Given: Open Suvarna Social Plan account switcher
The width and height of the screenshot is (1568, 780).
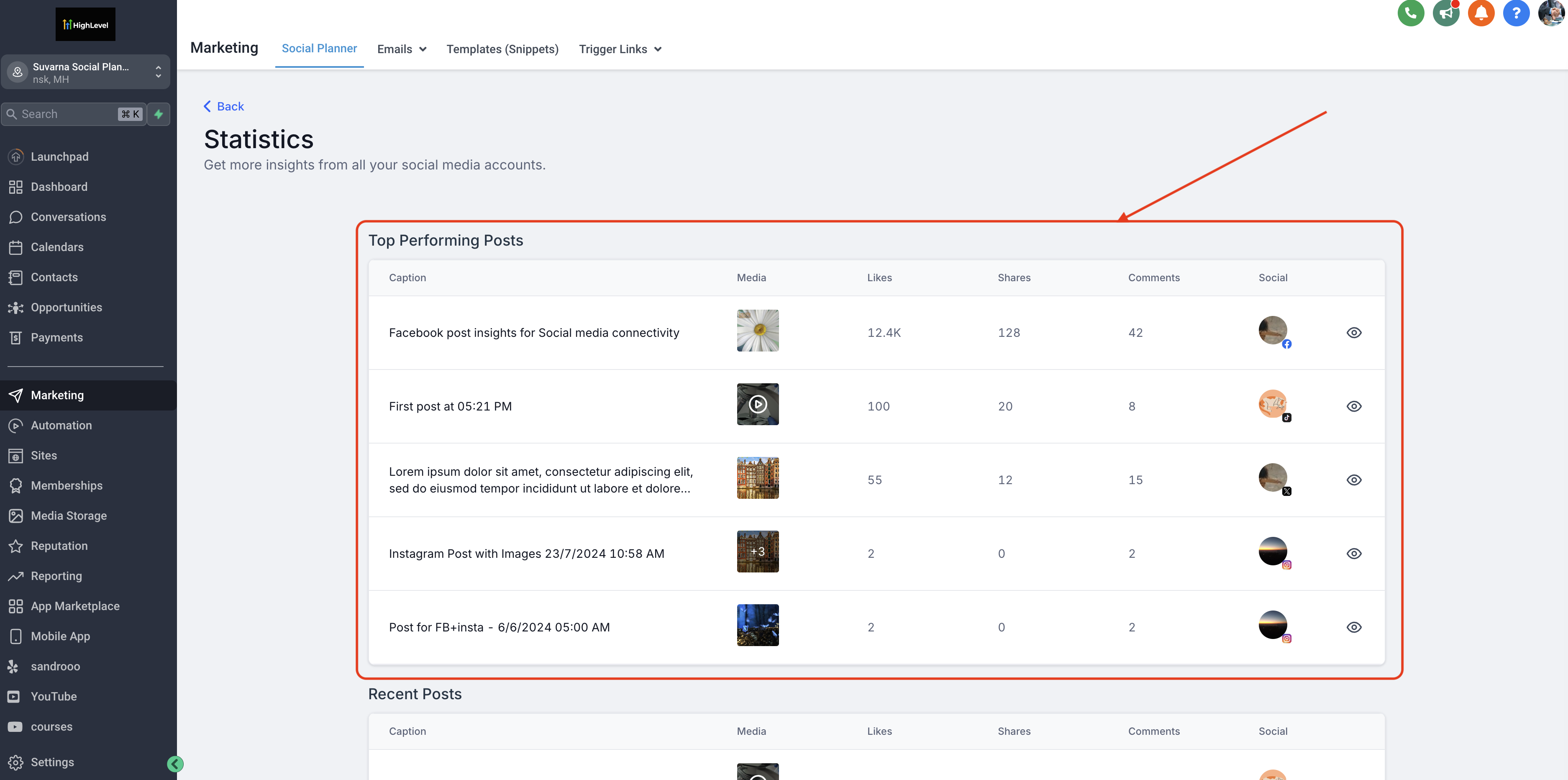Looking at the screenshot, I should 85,72.
